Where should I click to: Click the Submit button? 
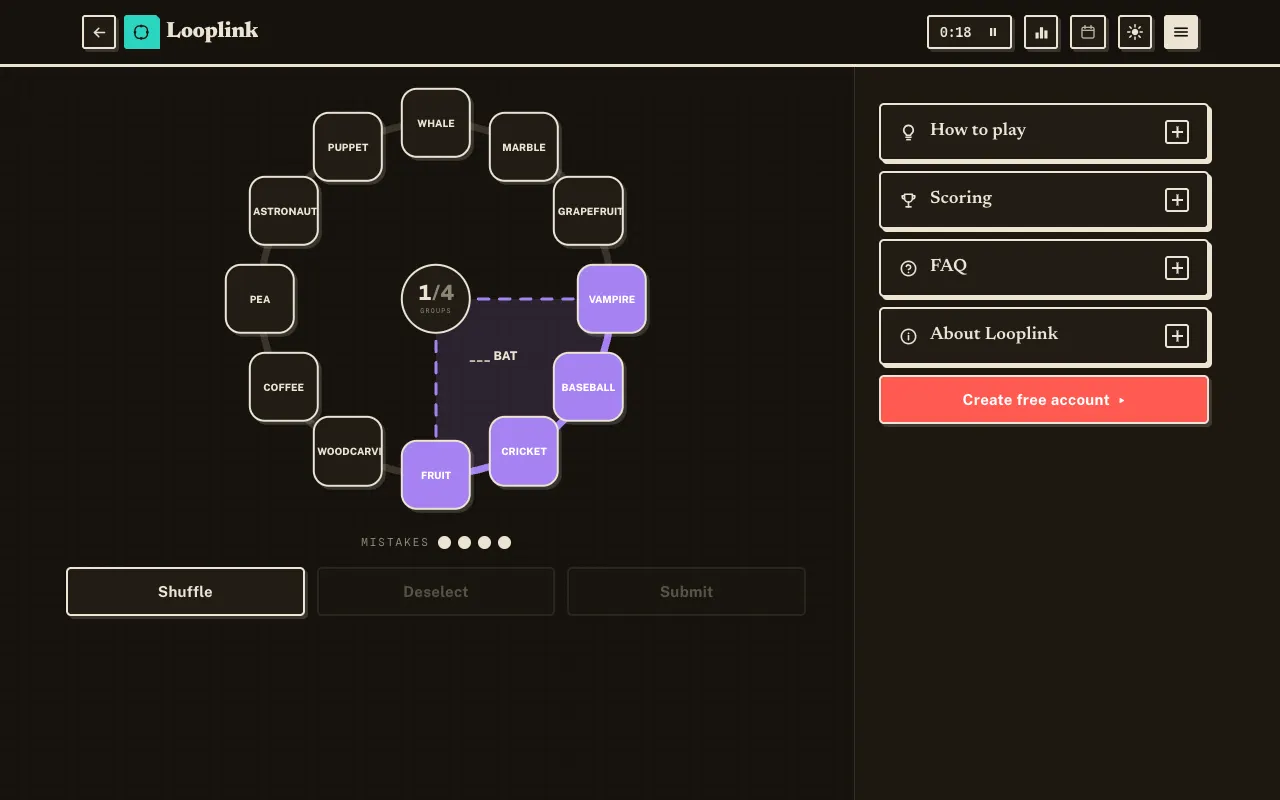686,592
